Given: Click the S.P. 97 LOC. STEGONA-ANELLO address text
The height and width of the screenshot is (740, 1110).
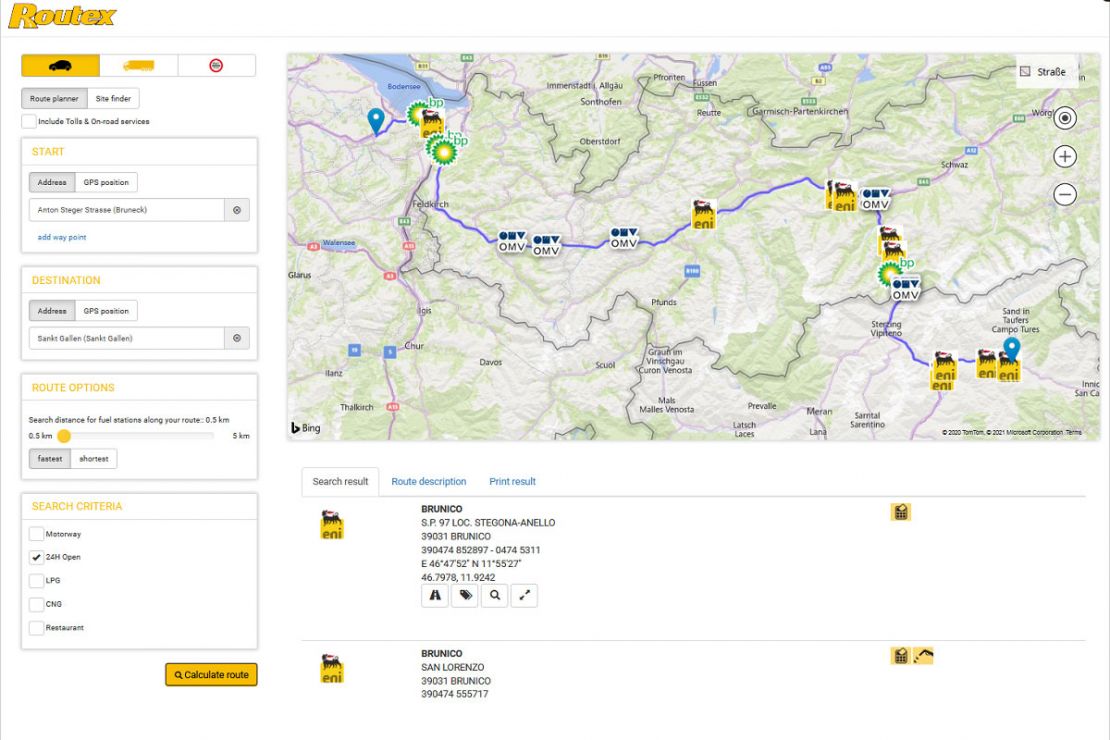Looking at the screenshot, I should pos(488,523).
